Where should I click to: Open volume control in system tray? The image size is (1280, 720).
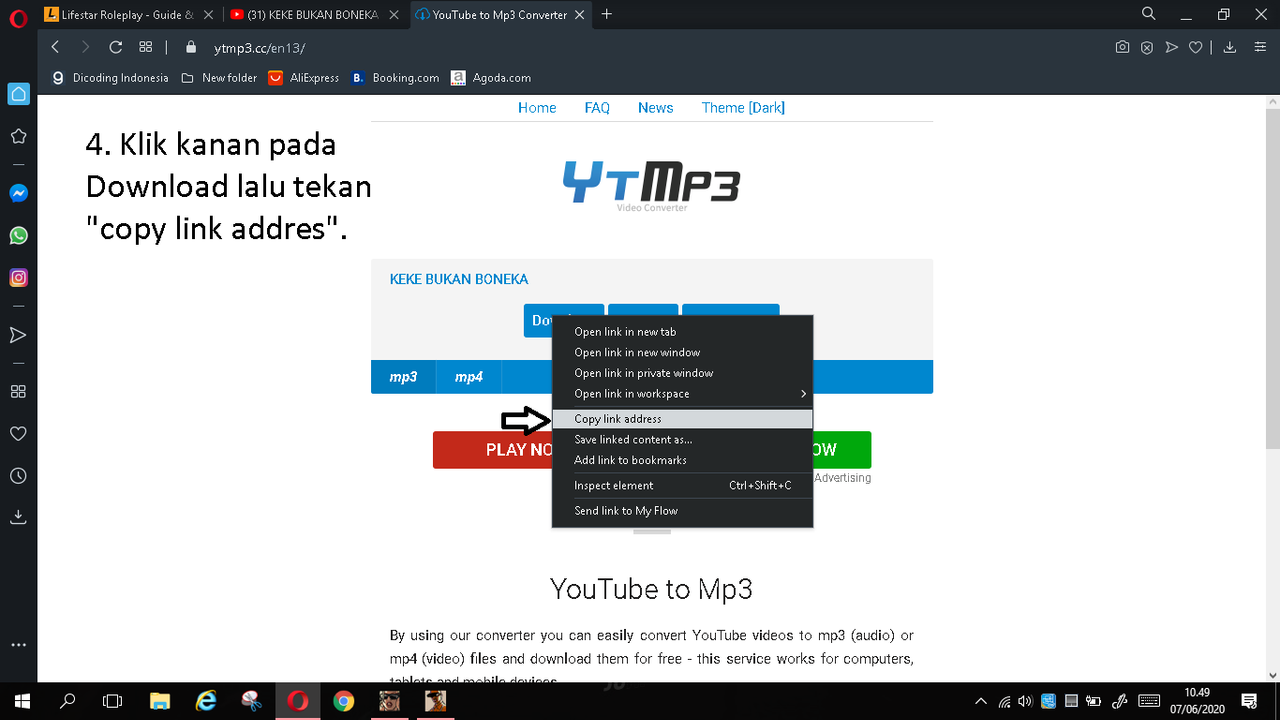[x=1025, y=701]
